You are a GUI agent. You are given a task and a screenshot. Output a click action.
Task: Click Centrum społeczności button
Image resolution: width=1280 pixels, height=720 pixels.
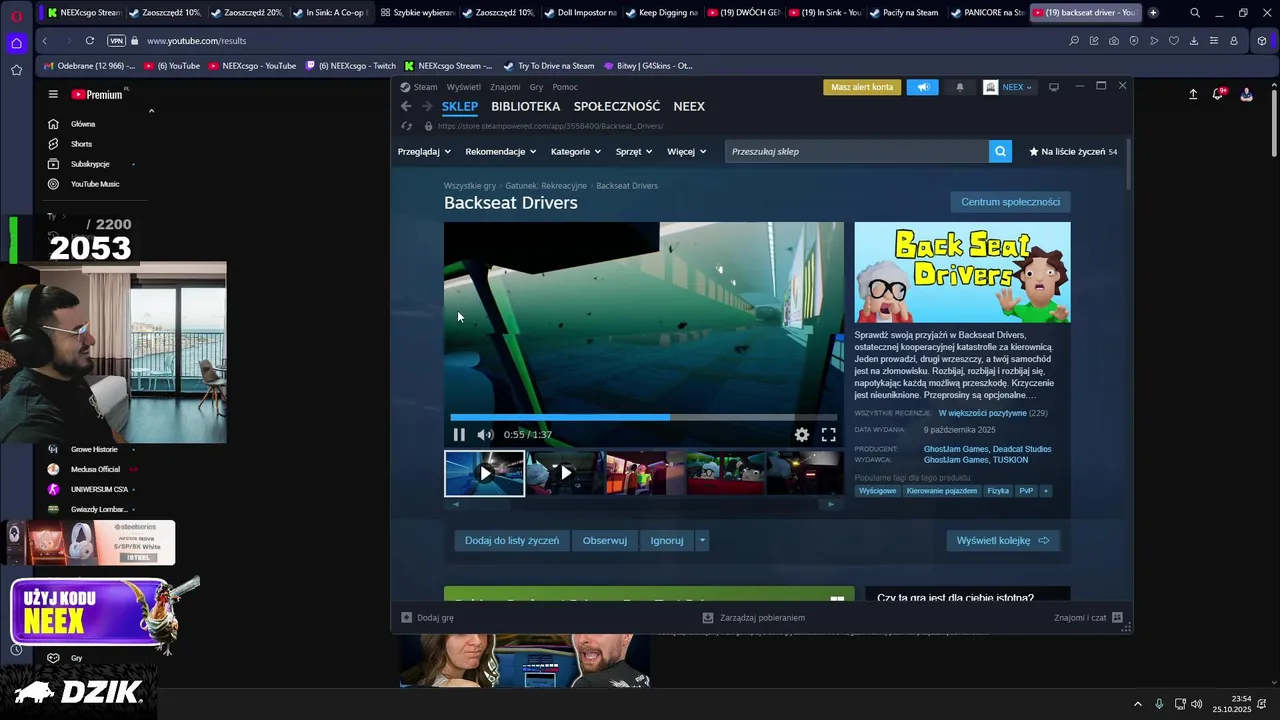point(1010,201)
